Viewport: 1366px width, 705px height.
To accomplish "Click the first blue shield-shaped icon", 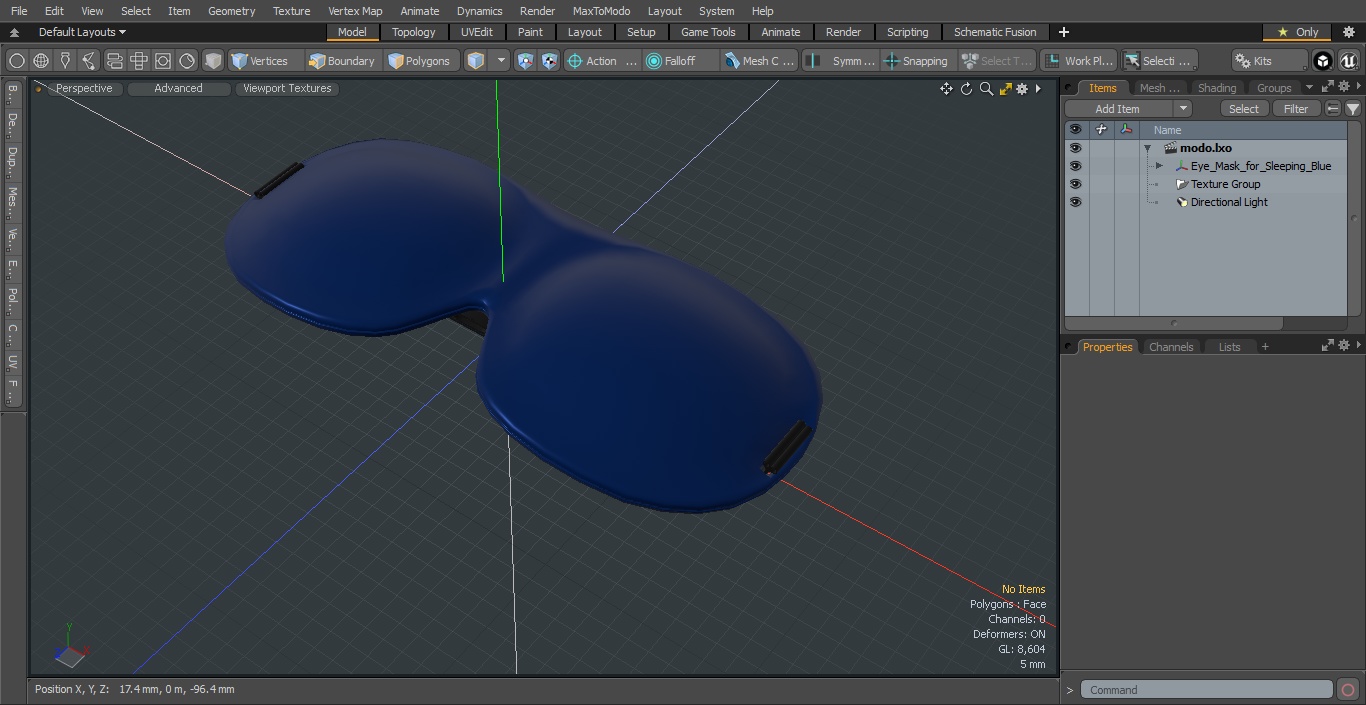I will coord(526,61).
